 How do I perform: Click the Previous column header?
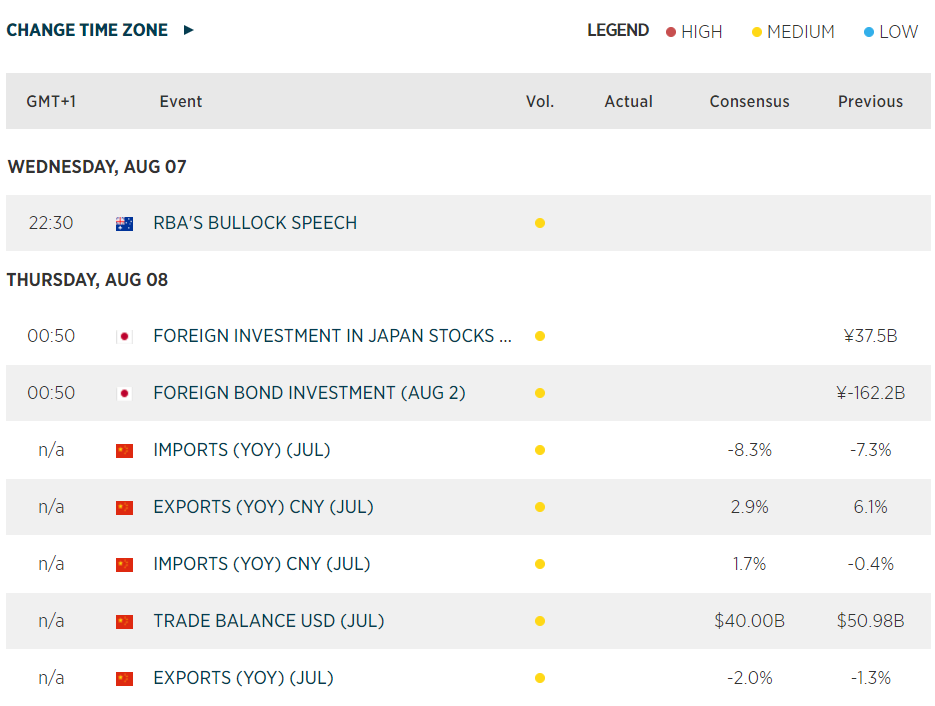[x=870, y=101]
